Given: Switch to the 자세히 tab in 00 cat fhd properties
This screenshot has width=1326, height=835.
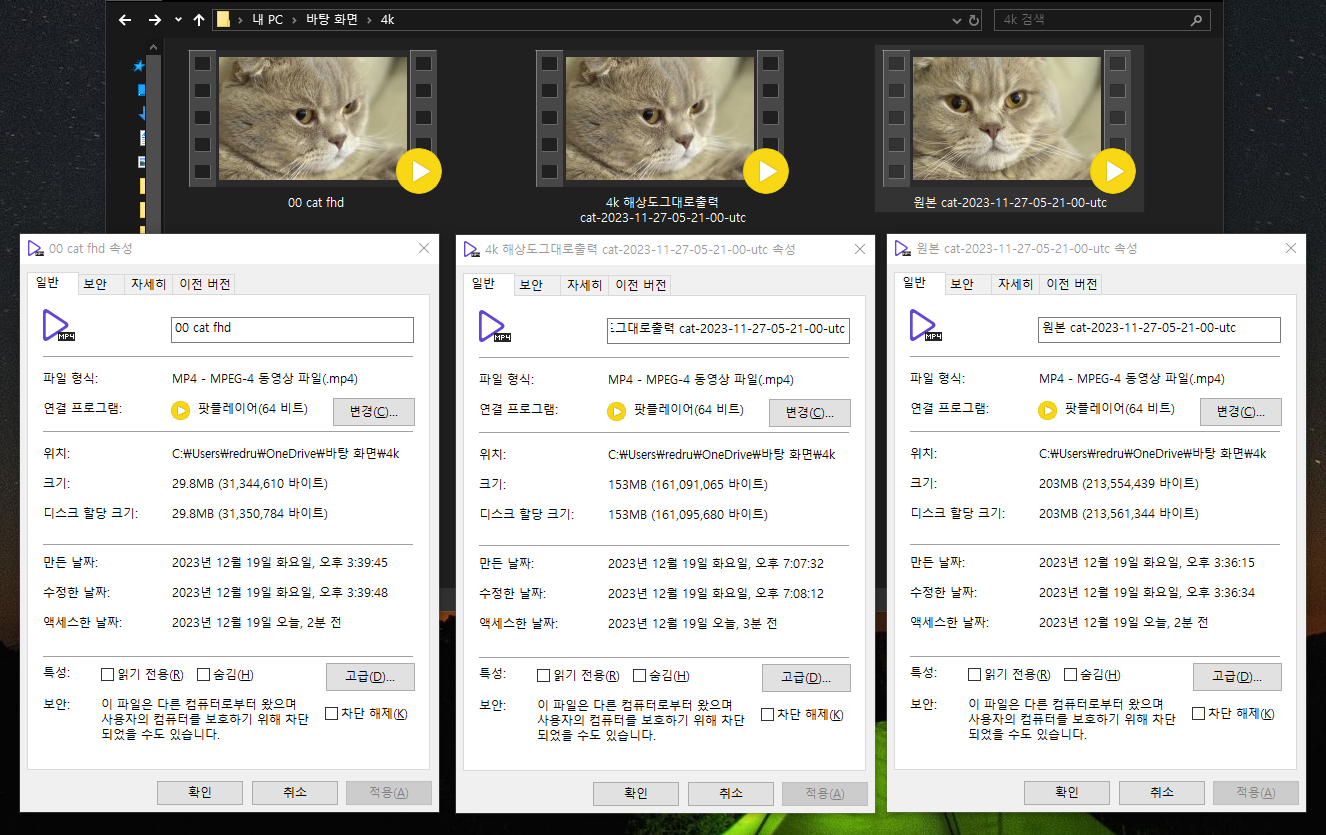Looking at the screenshot, I should tap(148, 283).
